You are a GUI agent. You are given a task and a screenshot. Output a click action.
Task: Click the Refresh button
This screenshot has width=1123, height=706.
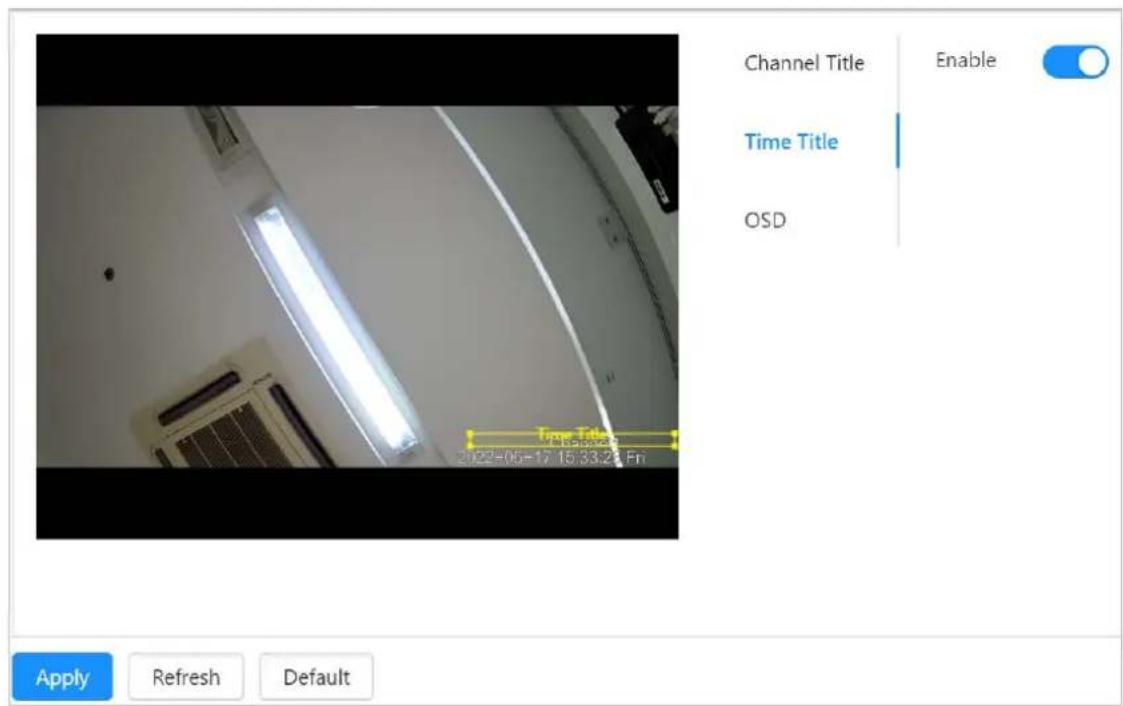[x=186, y=677]
